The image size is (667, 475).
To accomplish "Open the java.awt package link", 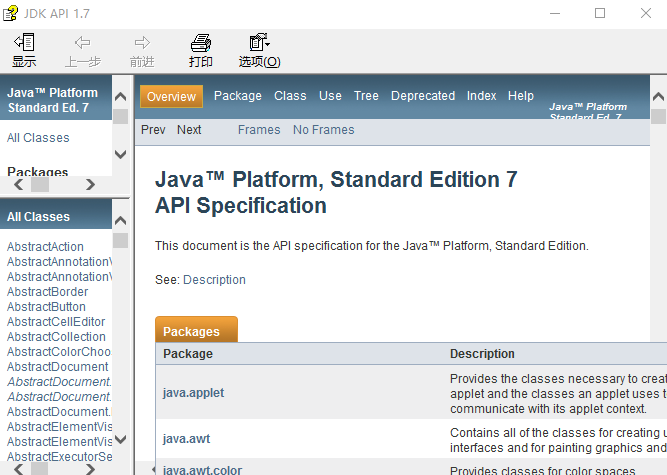I will pyautogui.click(x=186, y=439).
